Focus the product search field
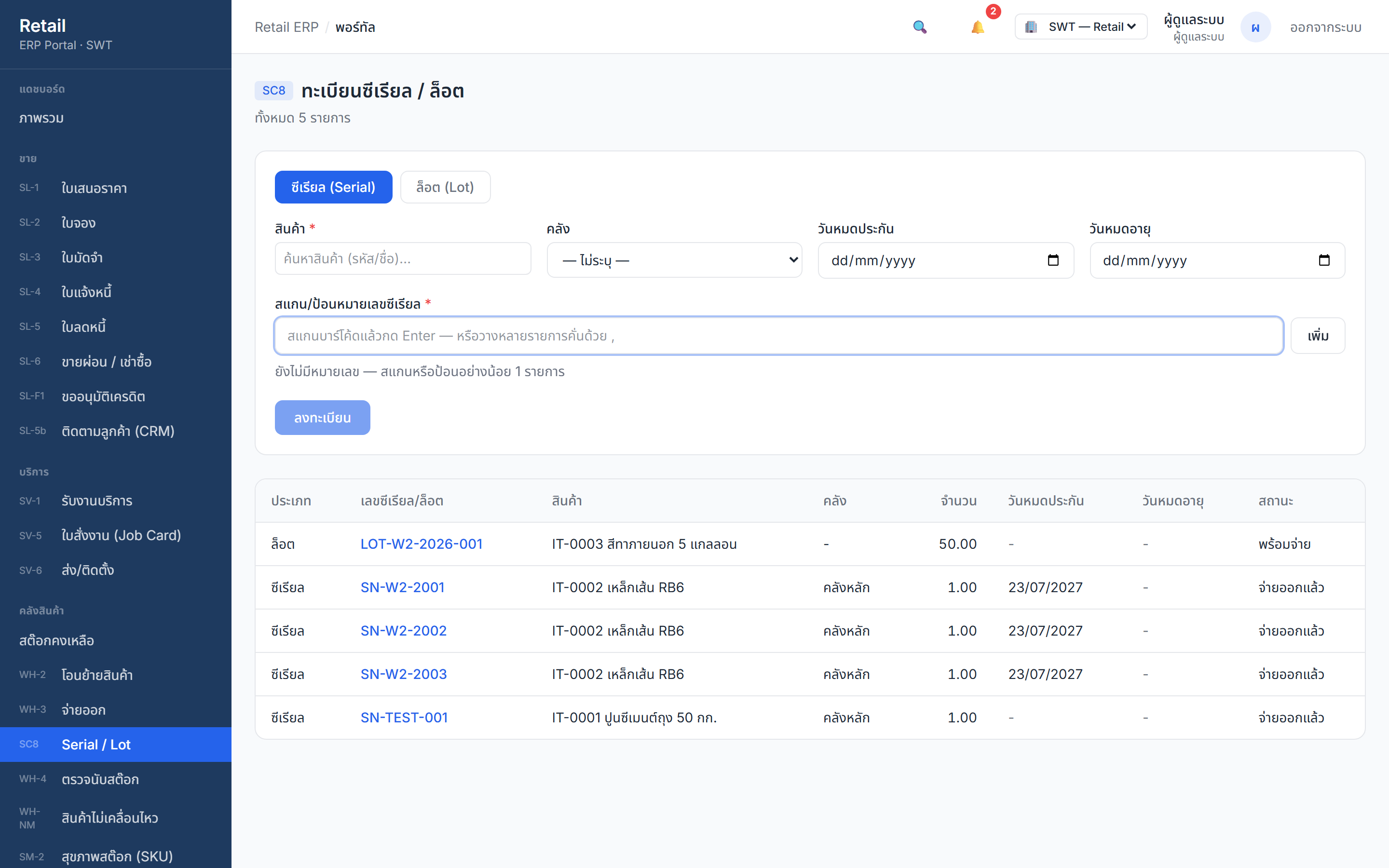The height and width of the screenshot is (868, 1389). click(403, 258)
